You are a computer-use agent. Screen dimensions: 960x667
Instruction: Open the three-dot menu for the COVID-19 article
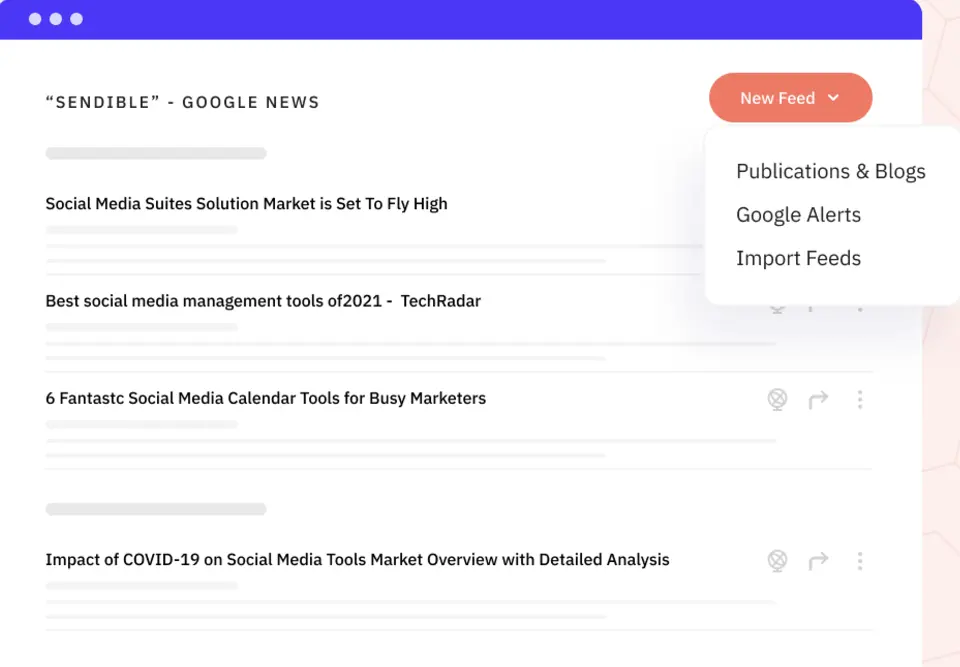860,561
